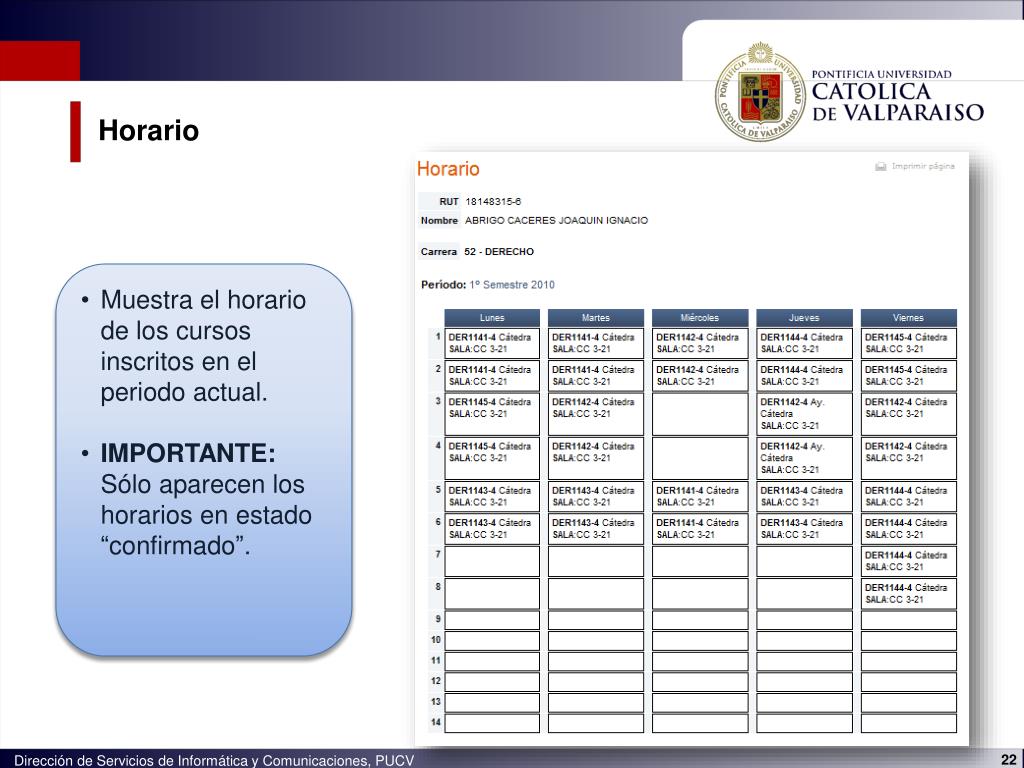Select the Jueves column header
The width and height of the screenshot is (1024, 768).
pos(804,318)
